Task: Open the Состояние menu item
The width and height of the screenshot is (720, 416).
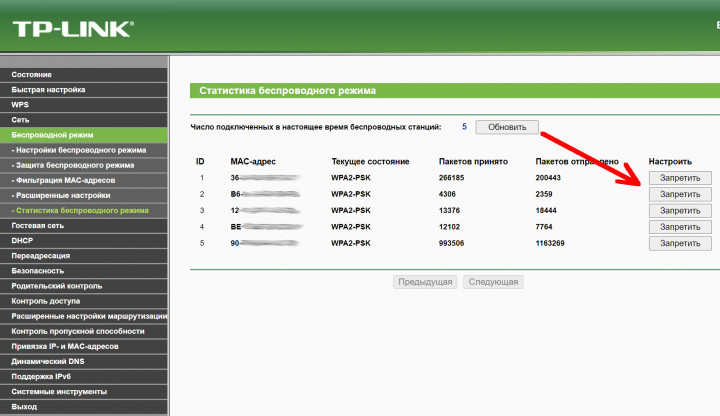Action: click(x=32, y=75)
